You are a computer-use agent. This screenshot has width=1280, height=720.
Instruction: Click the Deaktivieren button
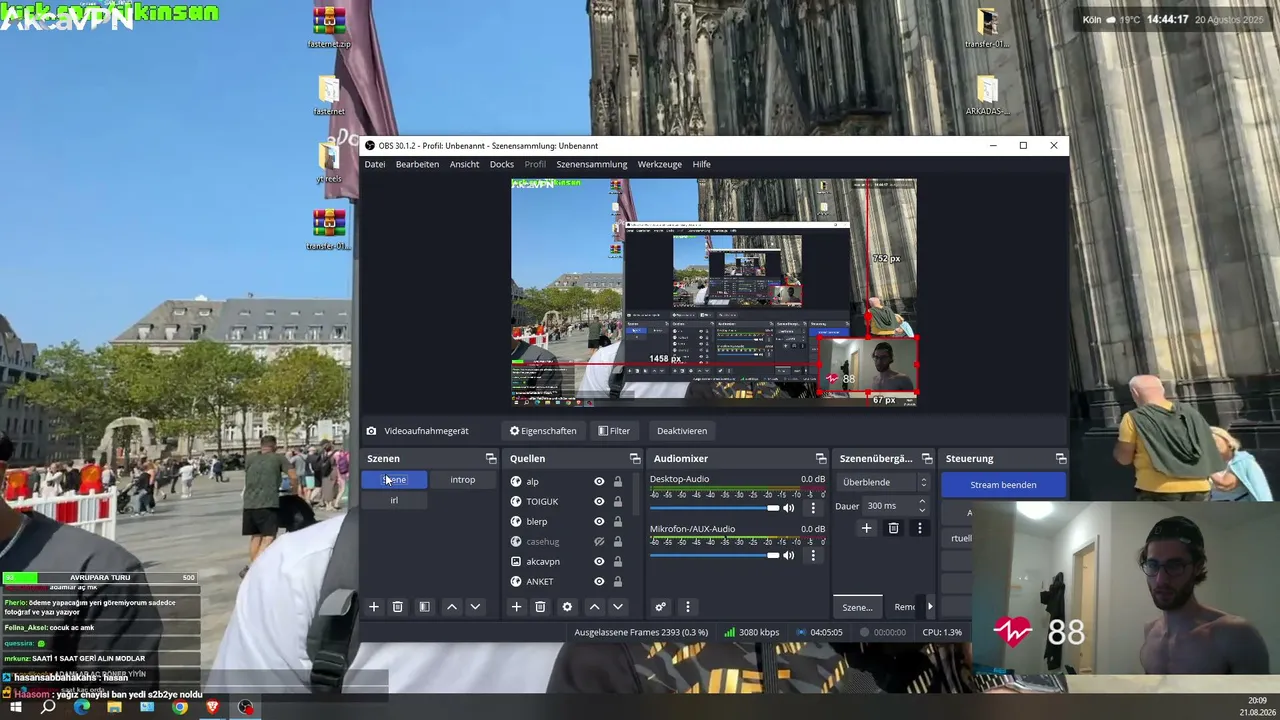[x=682, y=431]
